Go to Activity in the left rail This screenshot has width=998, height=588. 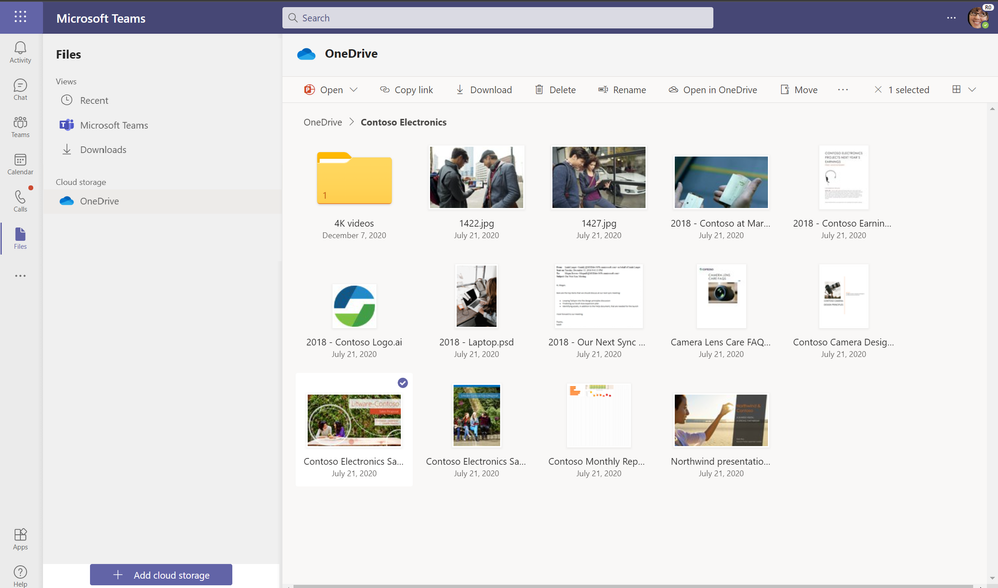pyautogui.click(x=20, y=52)
